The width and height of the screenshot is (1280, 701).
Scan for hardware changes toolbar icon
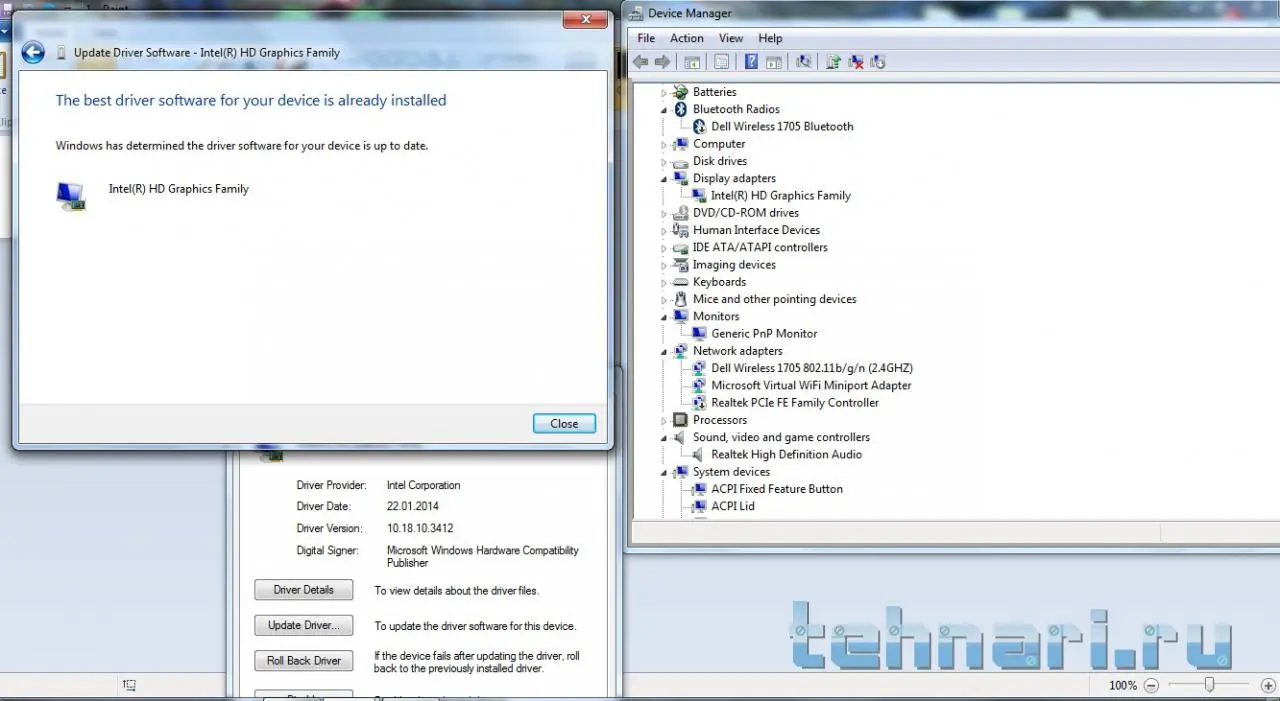[x=803, y=62]
